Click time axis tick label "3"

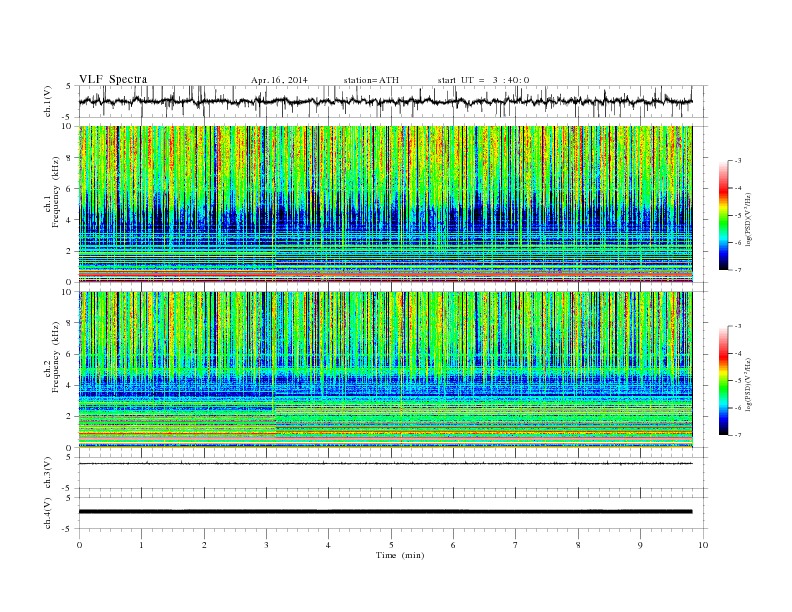point(266,545)
